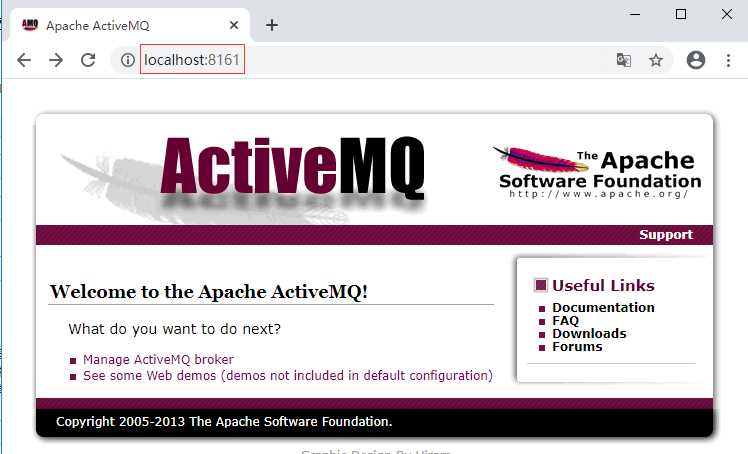Click the ActiveMQ logo banner

(292, 167)
